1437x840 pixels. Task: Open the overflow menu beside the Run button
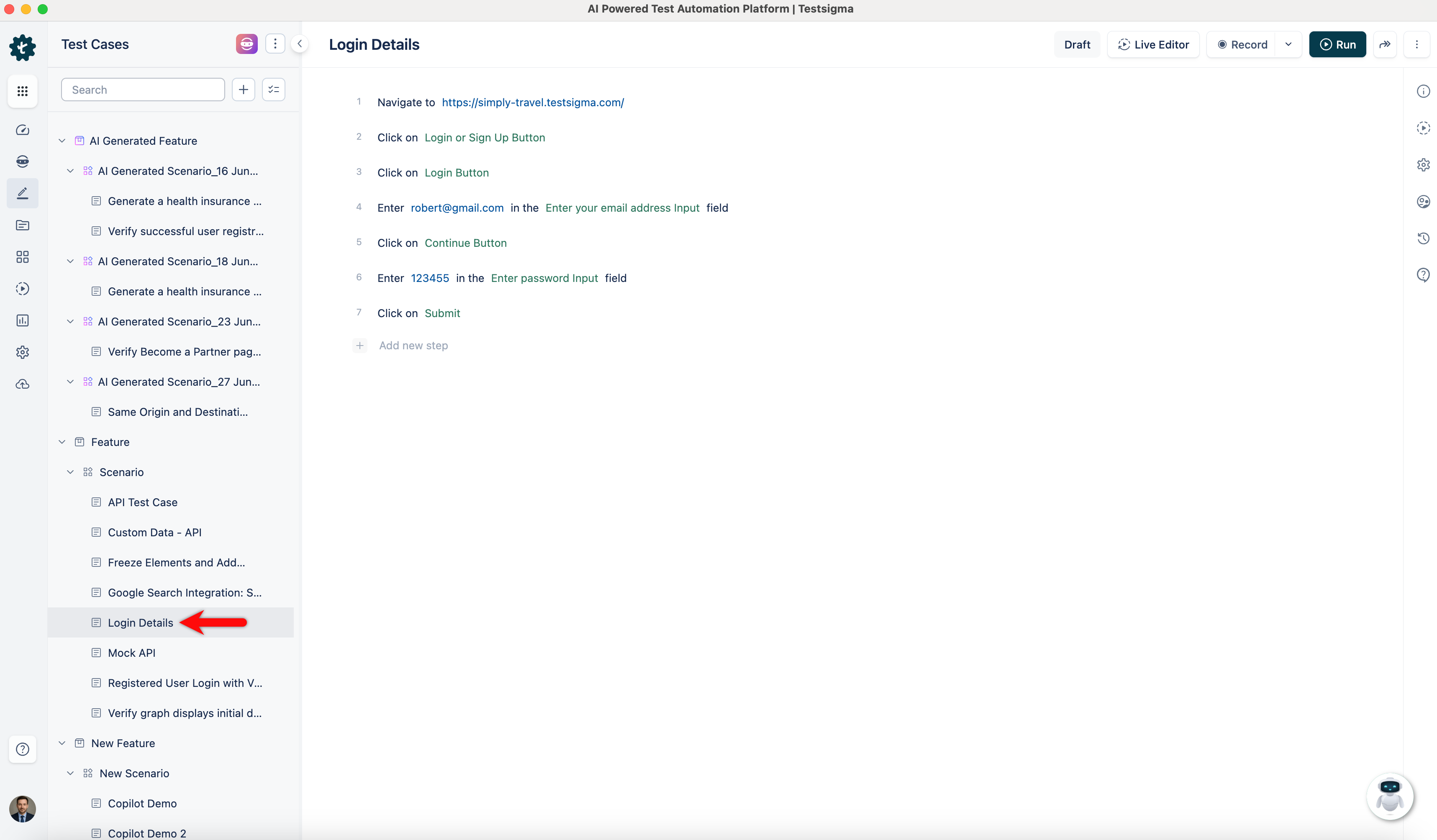[x=1417, y=44]
